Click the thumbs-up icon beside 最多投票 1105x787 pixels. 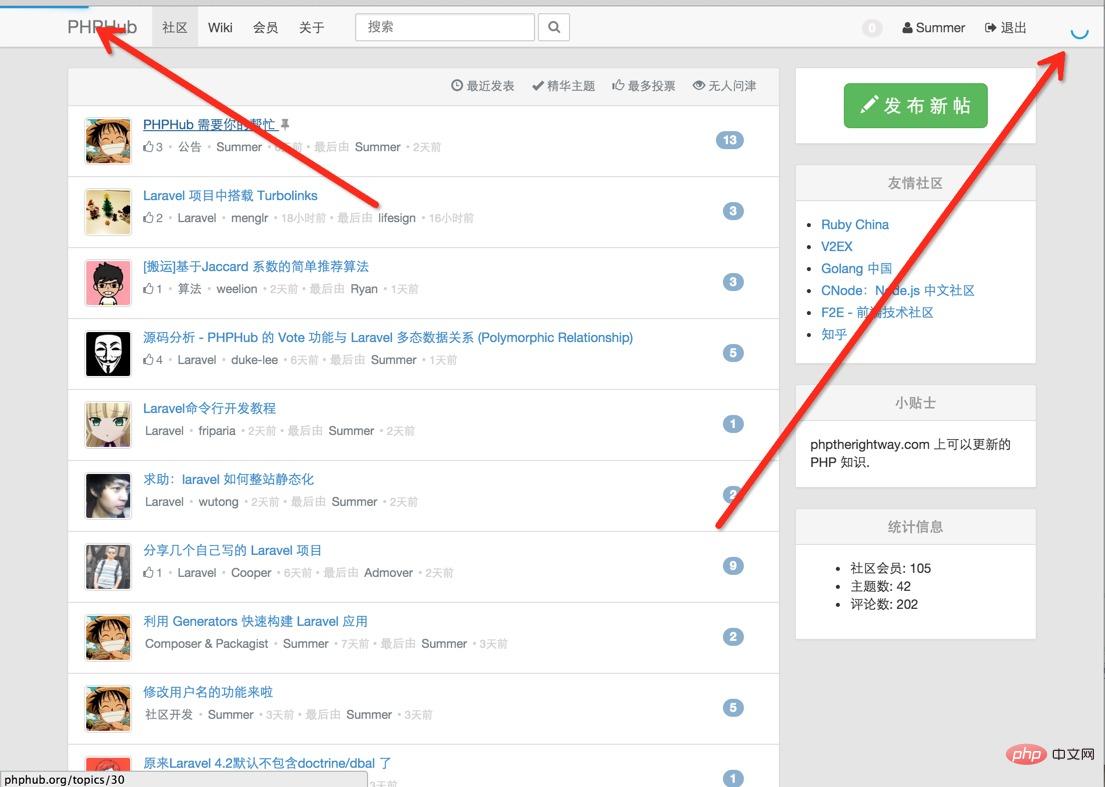point(617,85)
